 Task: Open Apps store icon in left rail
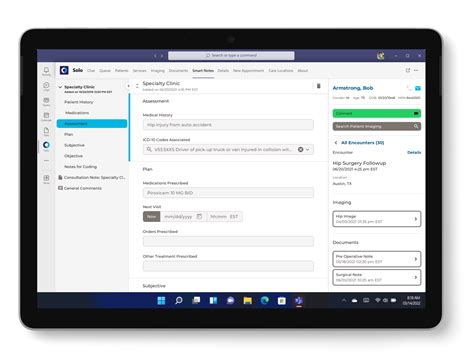(x=46, y=179)
